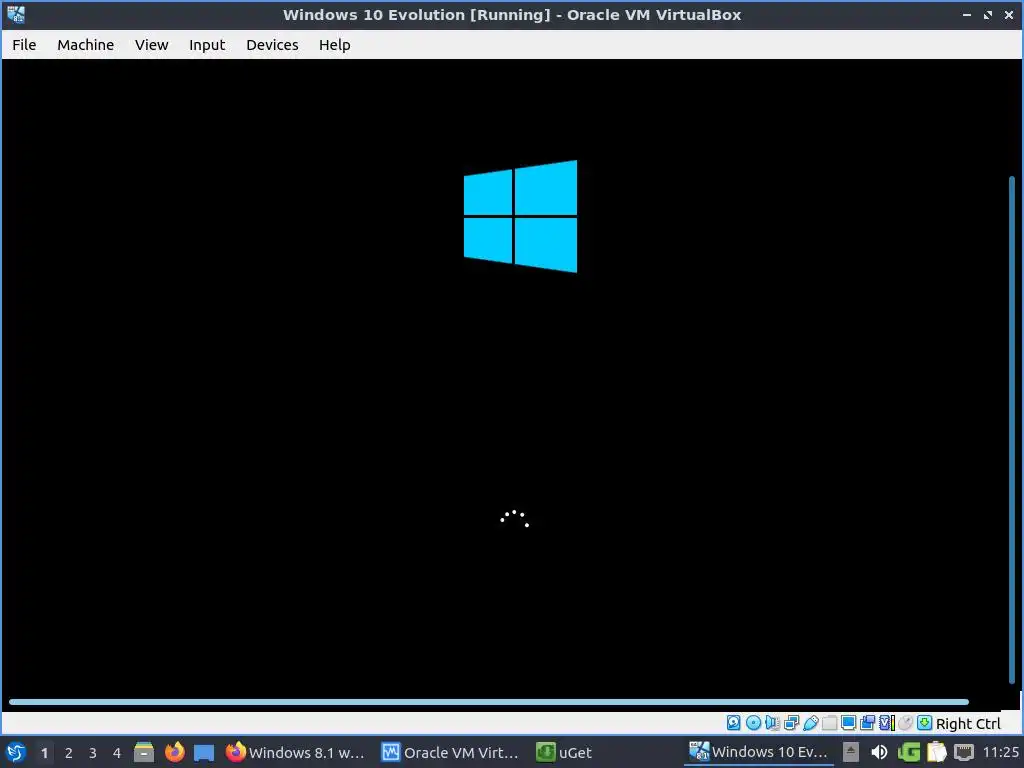
Task: Click the optical disk status icon
Action: (753, 723)
